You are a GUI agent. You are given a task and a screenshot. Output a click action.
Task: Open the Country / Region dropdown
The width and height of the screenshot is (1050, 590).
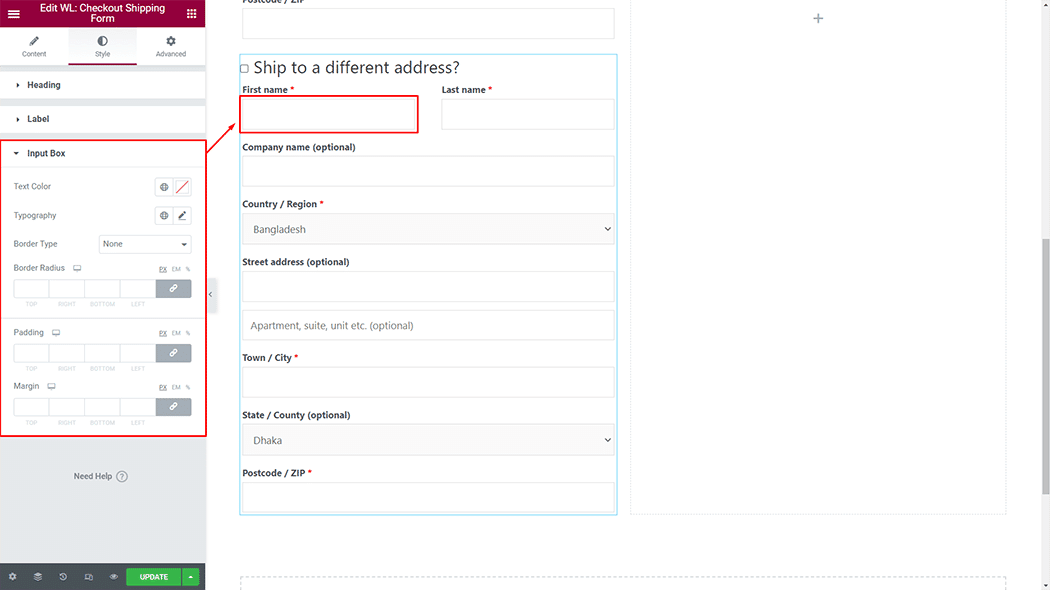(428, 230)
